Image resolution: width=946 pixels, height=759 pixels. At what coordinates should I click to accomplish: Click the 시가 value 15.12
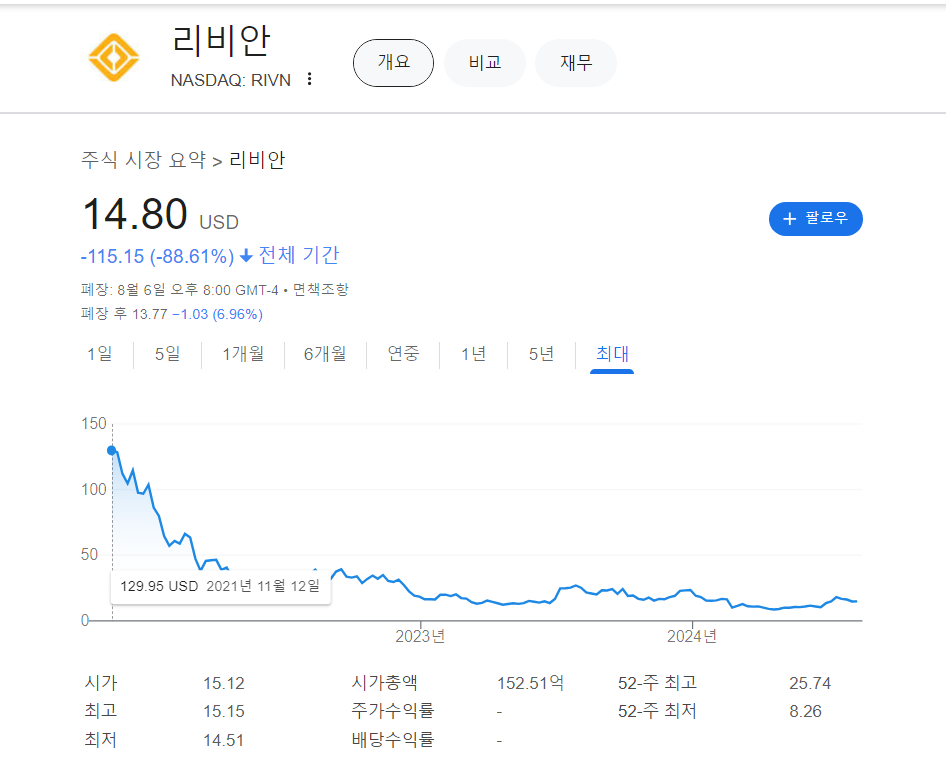coord(224,684)
